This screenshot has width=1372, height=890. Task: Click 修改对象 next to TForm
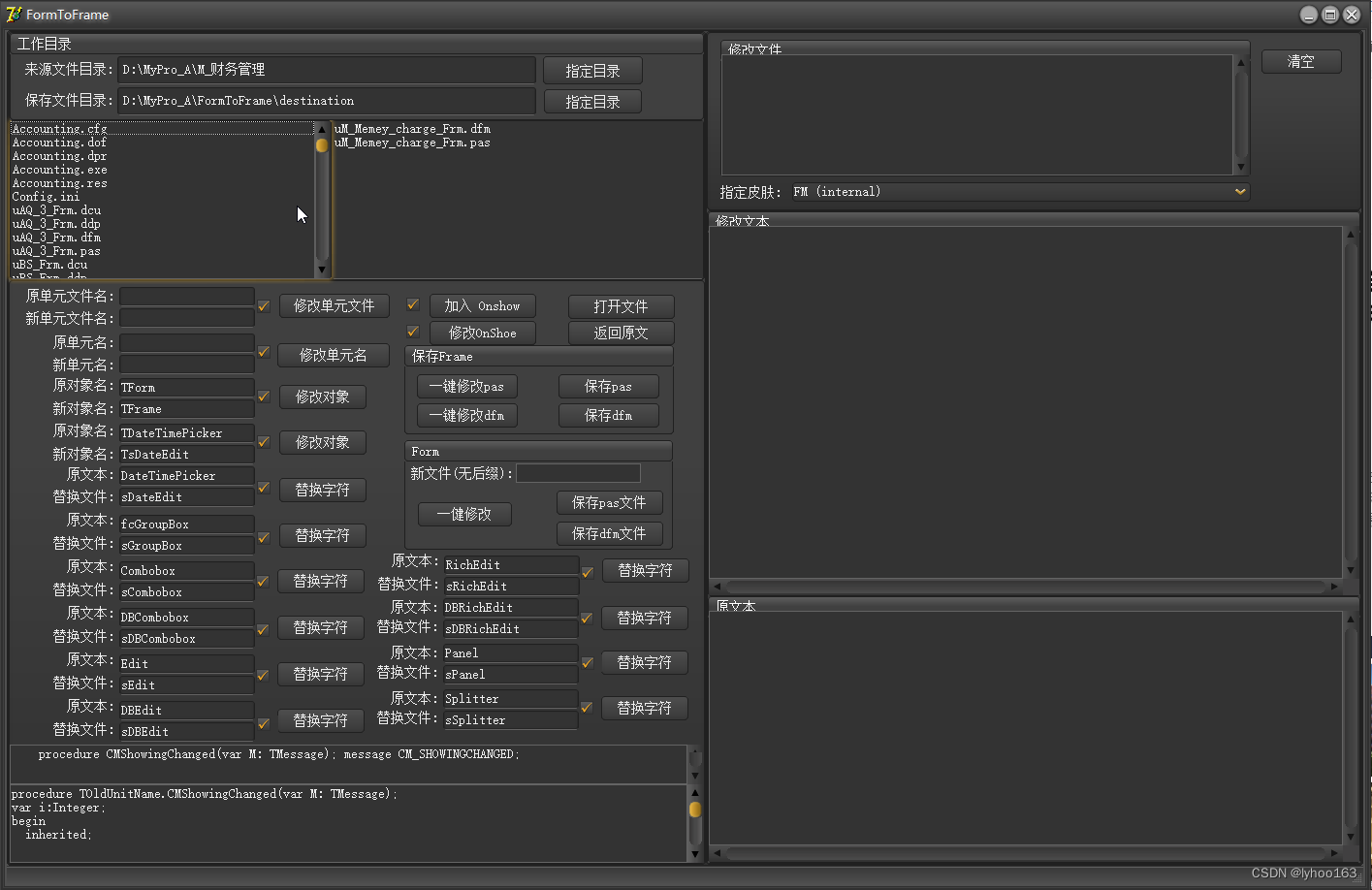pos(323,397)
